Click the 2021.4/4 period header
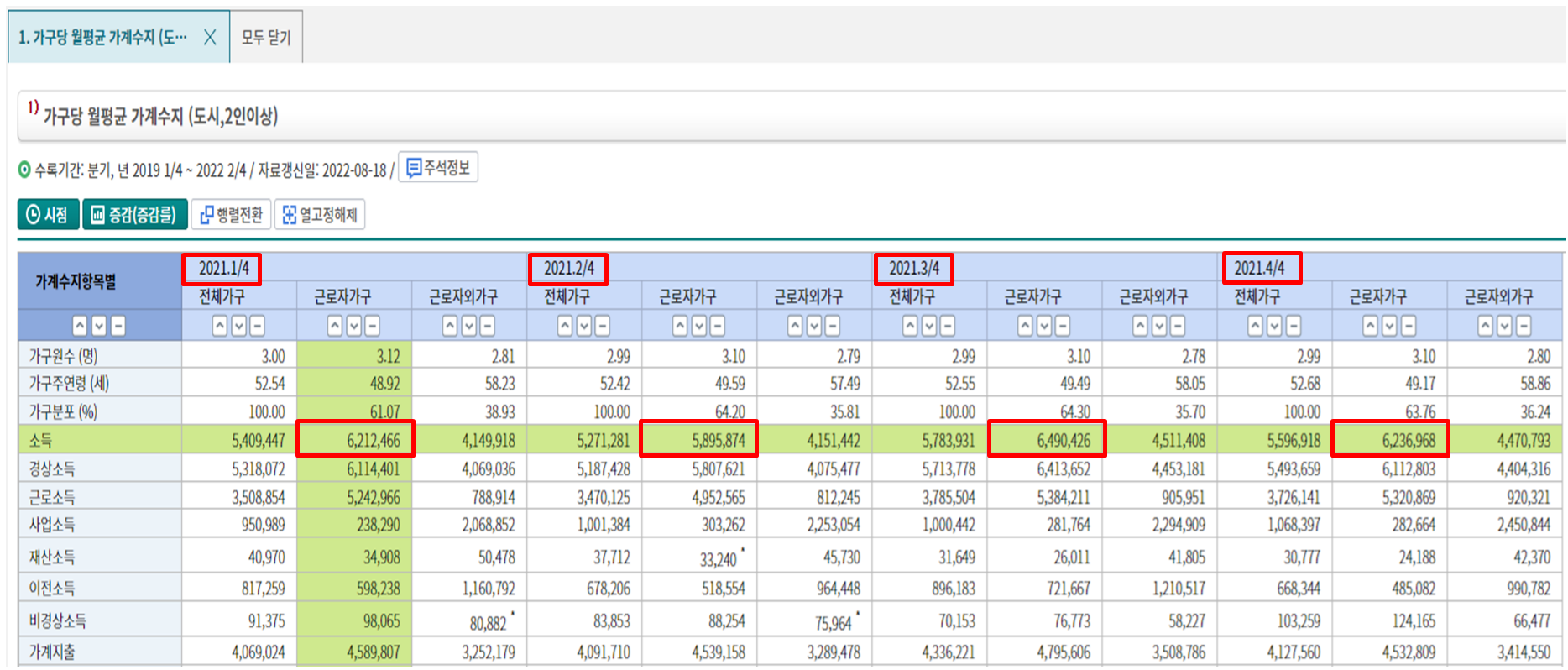This screenshot has width=1568, height=670. [x=1259, y=269]
